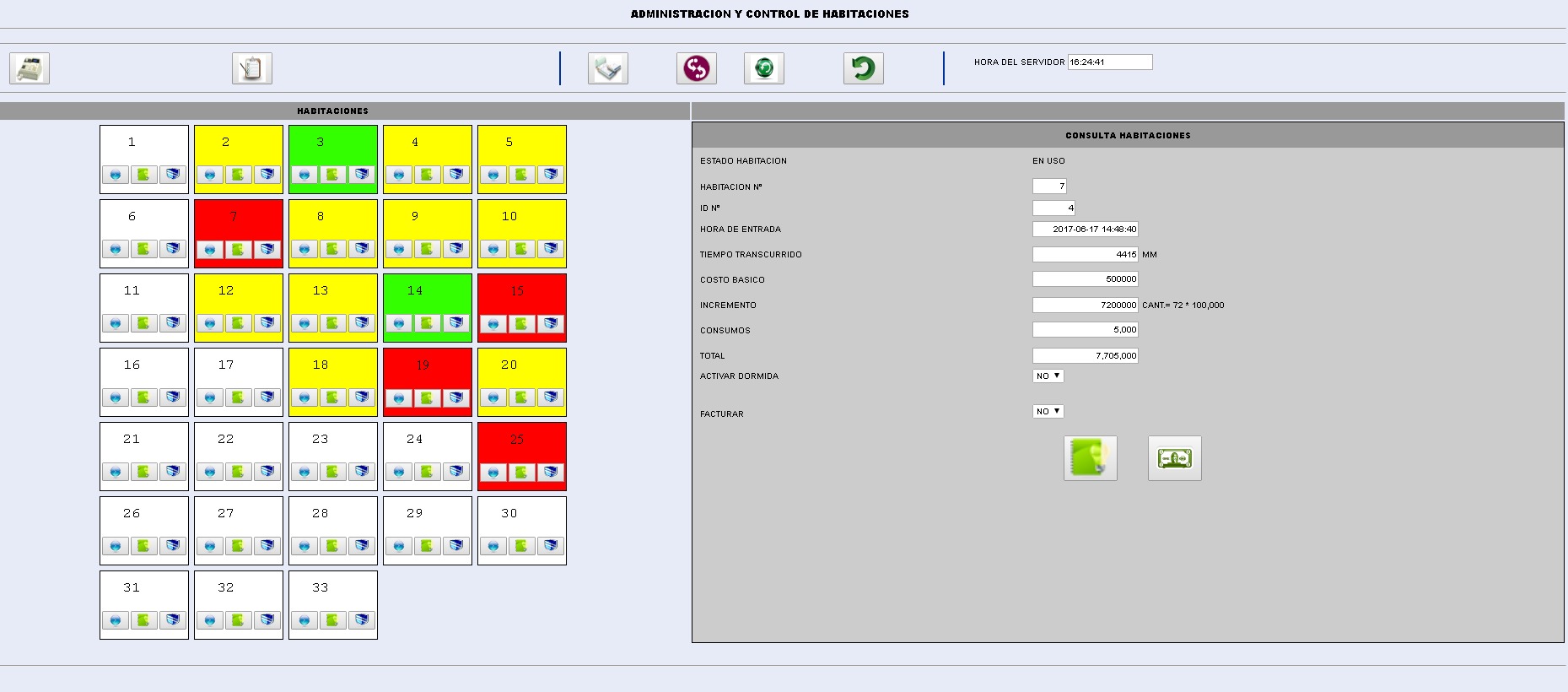Click the HORA DE ENTRADA field
Image resolution: width=1568 pixels, height=692 pixels.
[x=1086, y=229]
